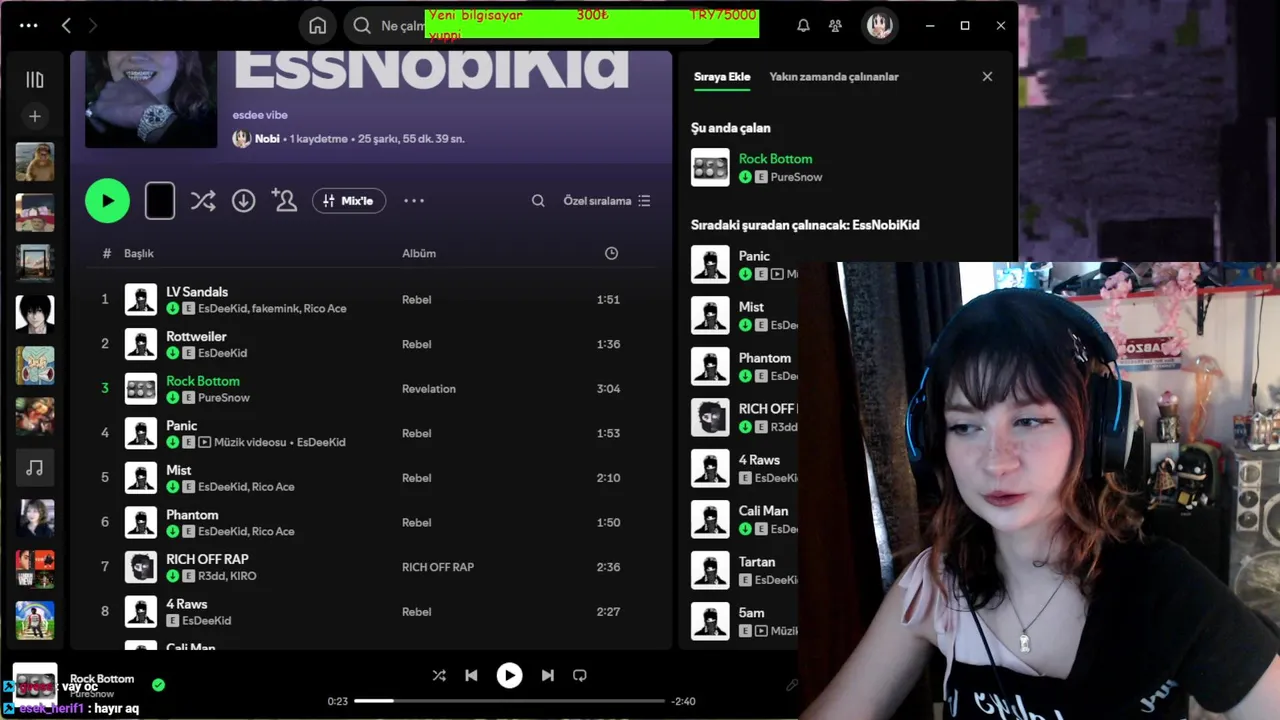Skip to previous track

point(471,676)
